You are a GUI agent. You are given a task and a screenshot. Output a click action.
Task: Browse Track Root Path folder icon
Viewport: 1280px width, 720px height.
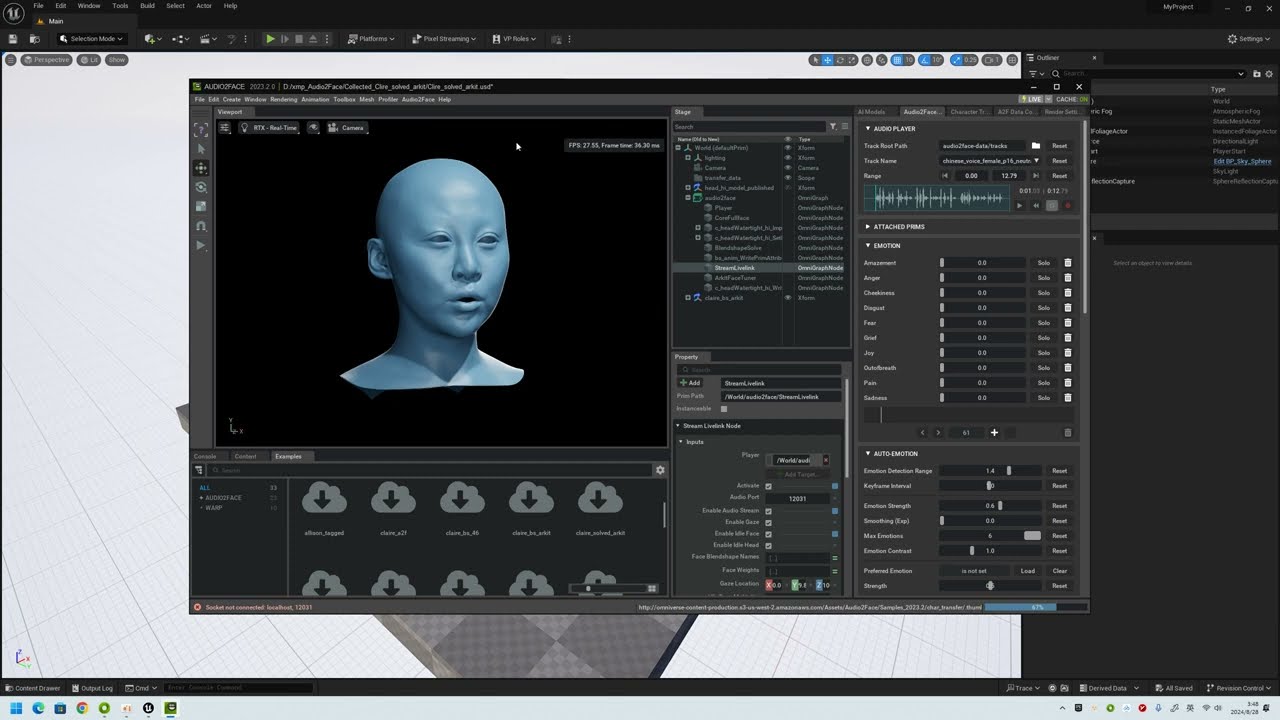1036,146
